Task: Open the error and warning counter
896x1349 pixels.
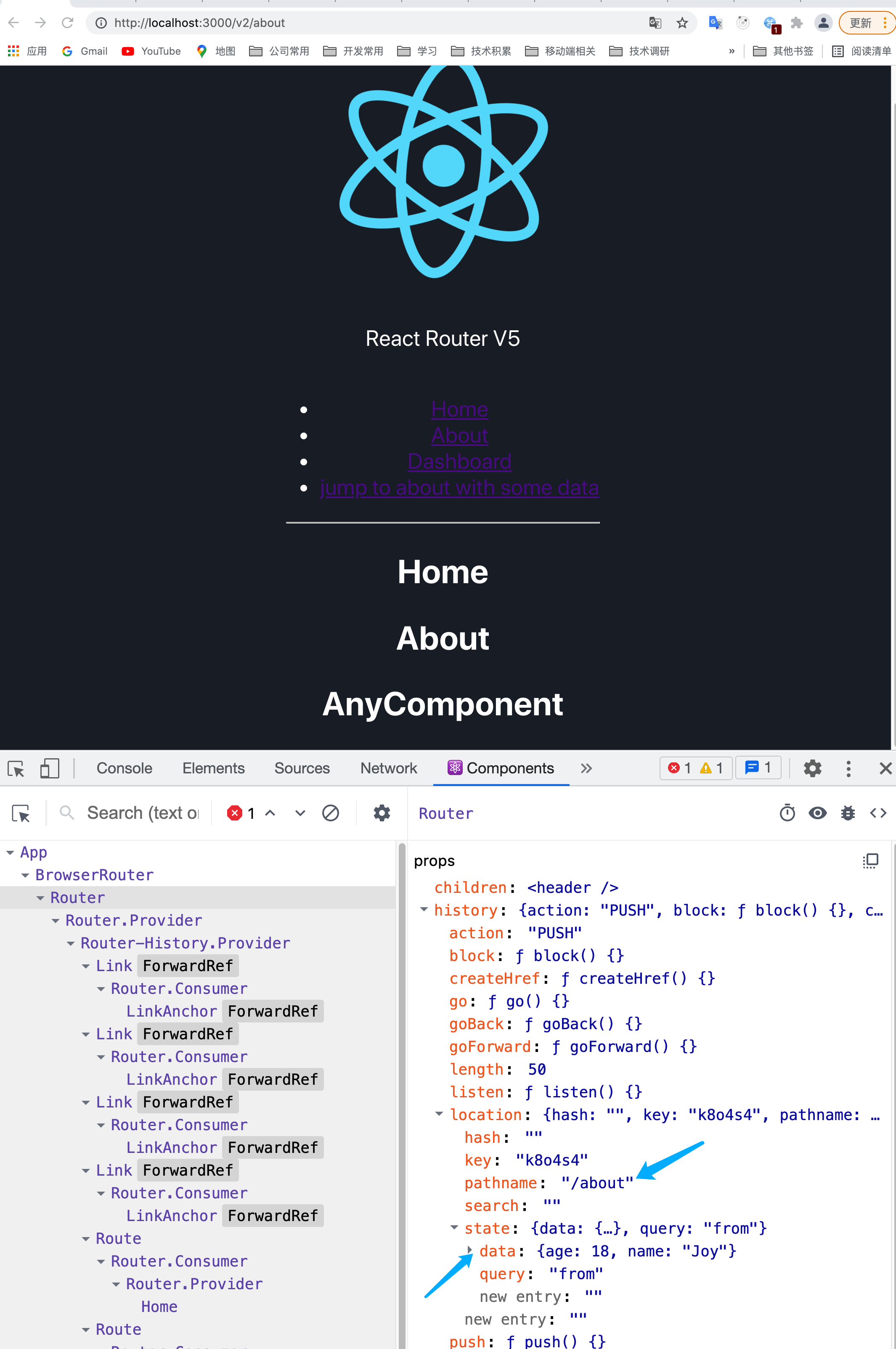Action: 695,768
